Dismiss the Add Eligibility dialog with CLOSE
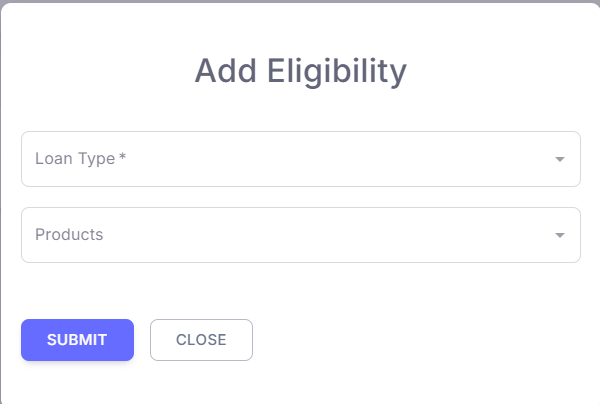The height and width of the screenshot is (404, 600). (201, 340)
